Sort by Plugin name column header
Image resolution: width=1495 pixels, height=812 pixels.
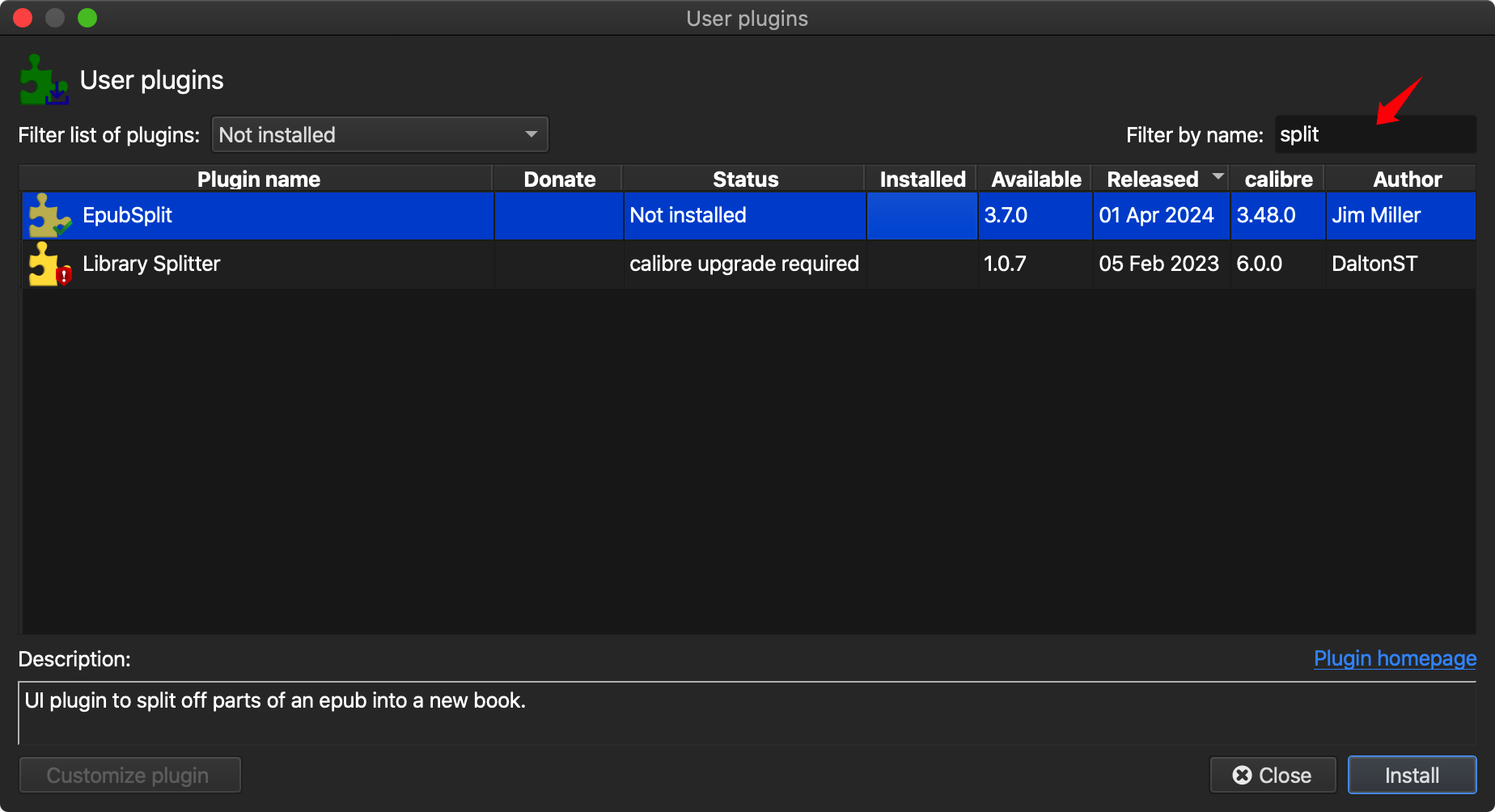coord(257,179)
